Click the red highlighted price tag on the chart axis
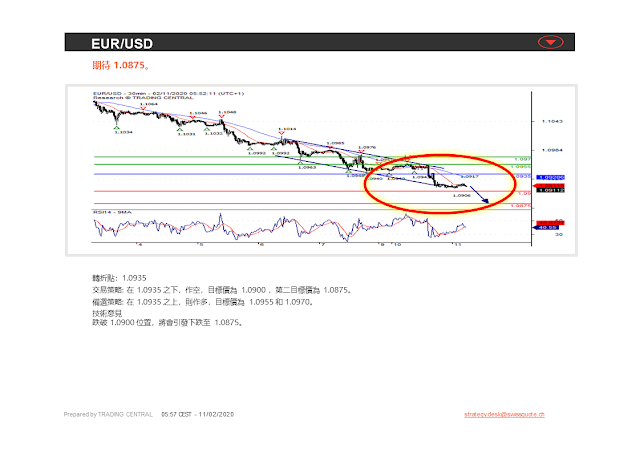640x453 pixels. pyautogui.click(x=550, y=186)
